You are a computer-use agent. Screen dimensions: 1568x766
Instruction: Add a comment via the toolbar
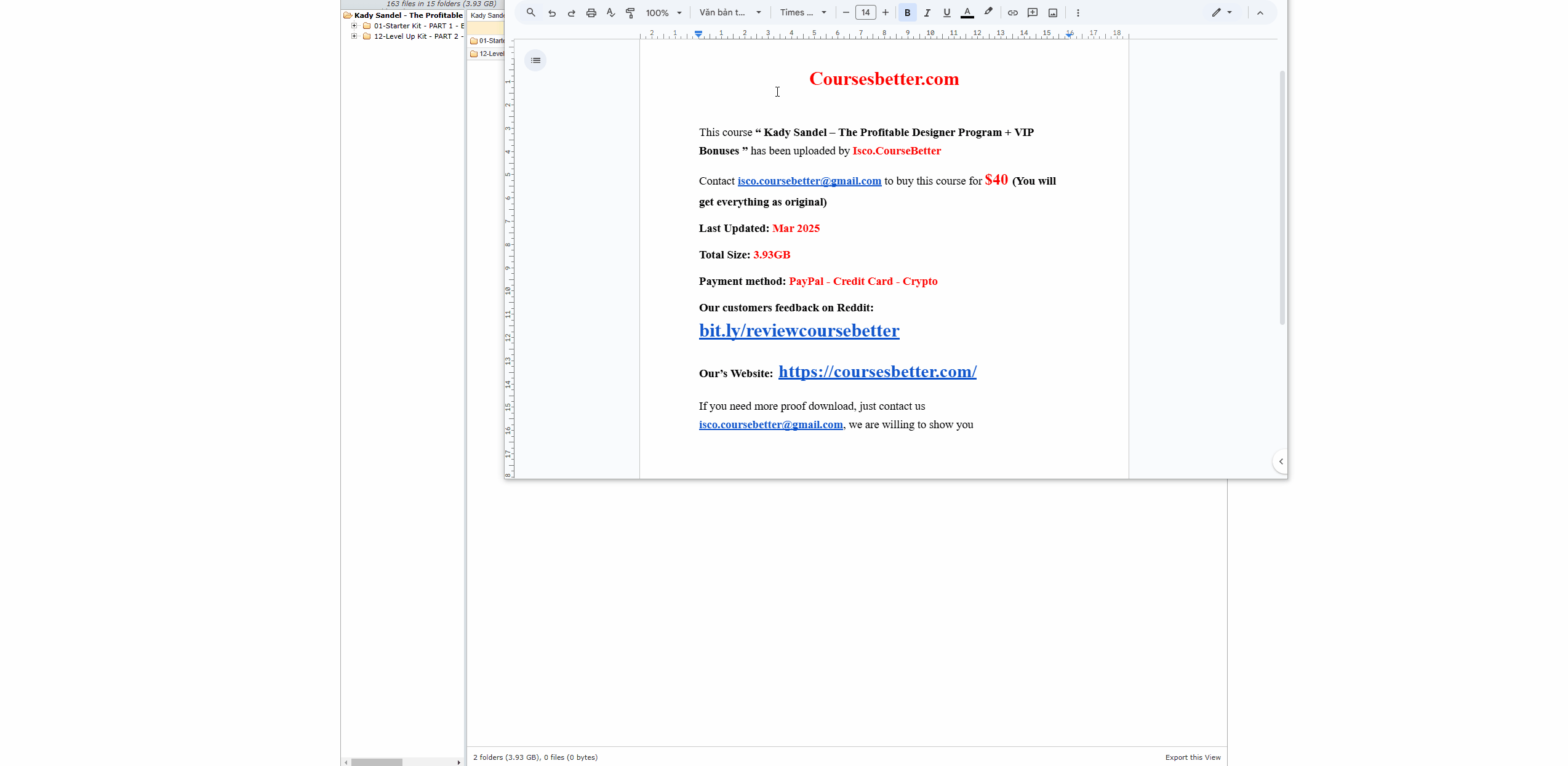click(1033, 12)
